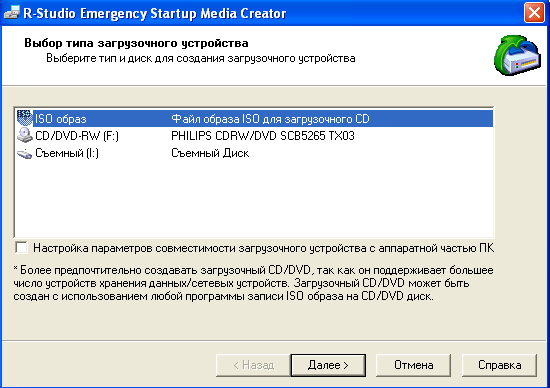Click the Съемный removable drive icon

[24, 153]
